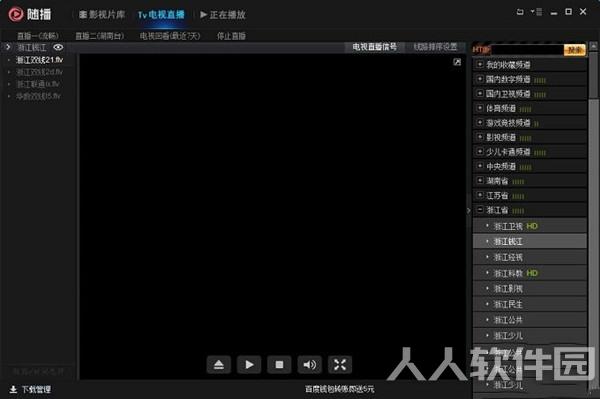600x399 pixels.
Task: Minimize the 随播 window
Action: (x=553, y=13)
